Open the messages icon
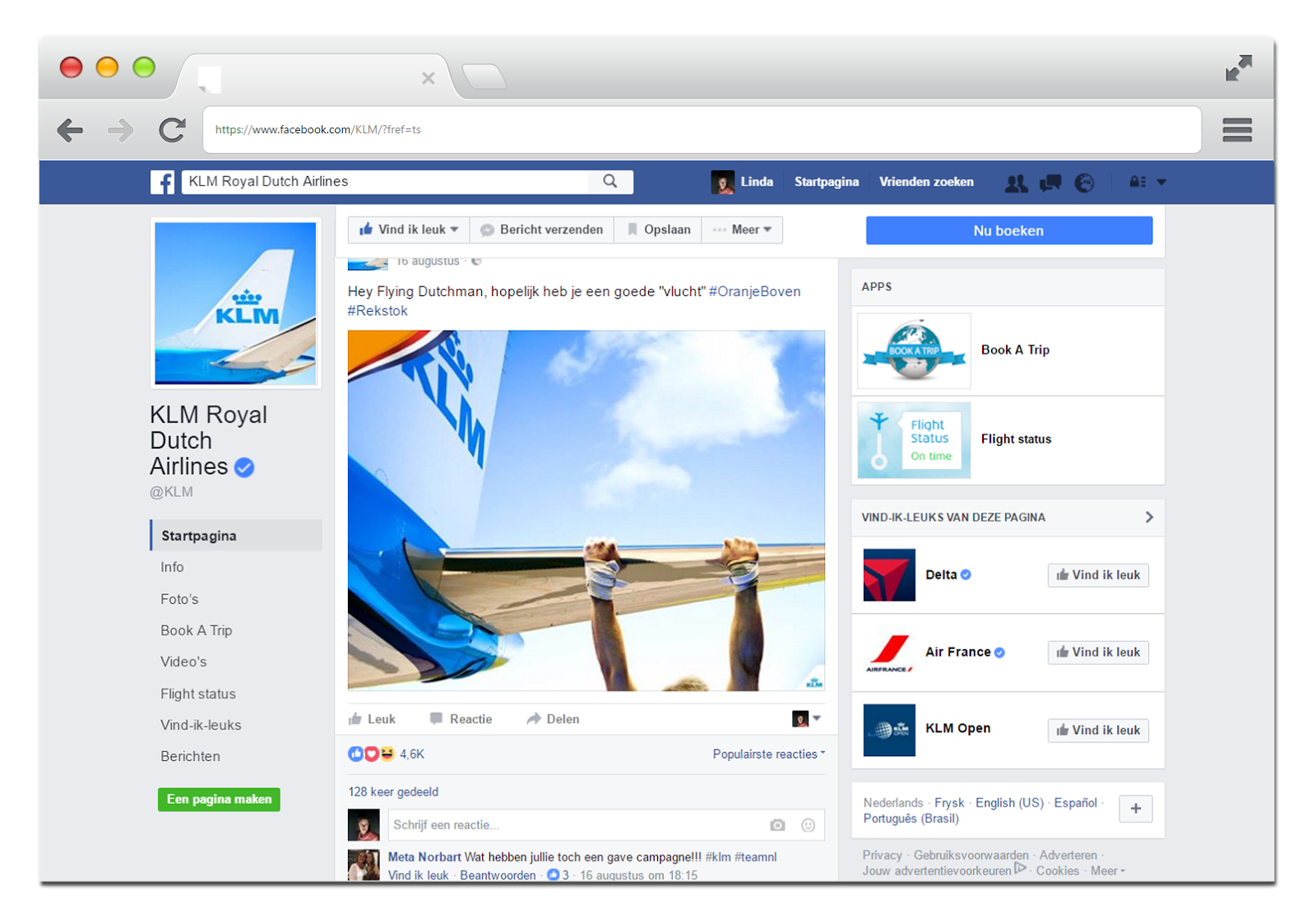The image size is (1316, 915). tap(1050, 183)
